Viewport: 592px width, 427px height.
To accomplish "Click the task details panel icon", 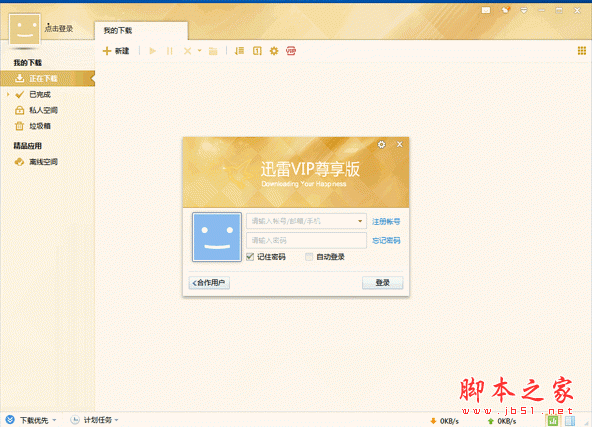I will click(257, 51).
